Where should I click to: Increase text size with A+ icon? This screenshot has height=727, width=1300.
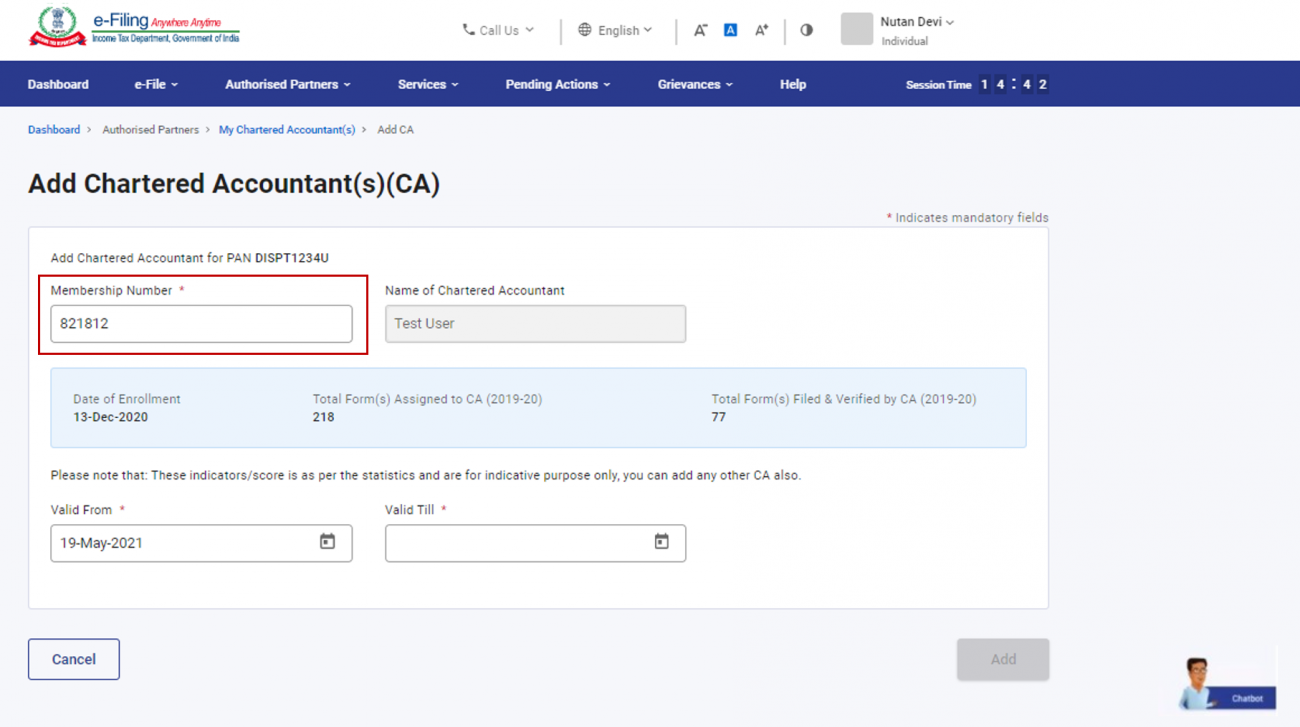pyautogui.click(x=761, y=30)
